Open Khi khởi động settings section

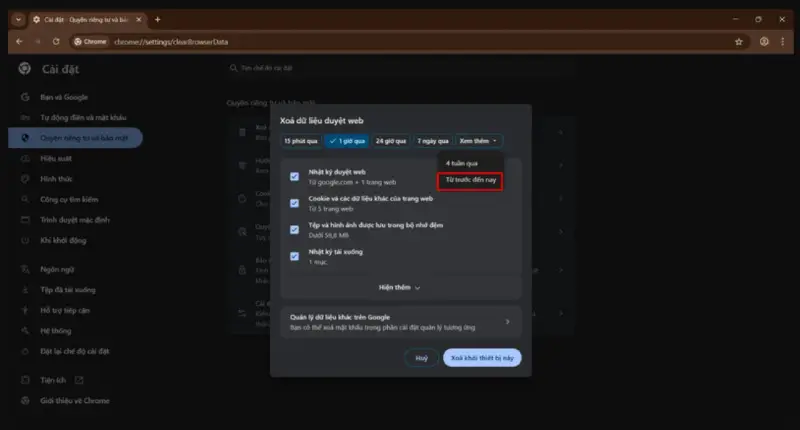[x=63, y=240]
